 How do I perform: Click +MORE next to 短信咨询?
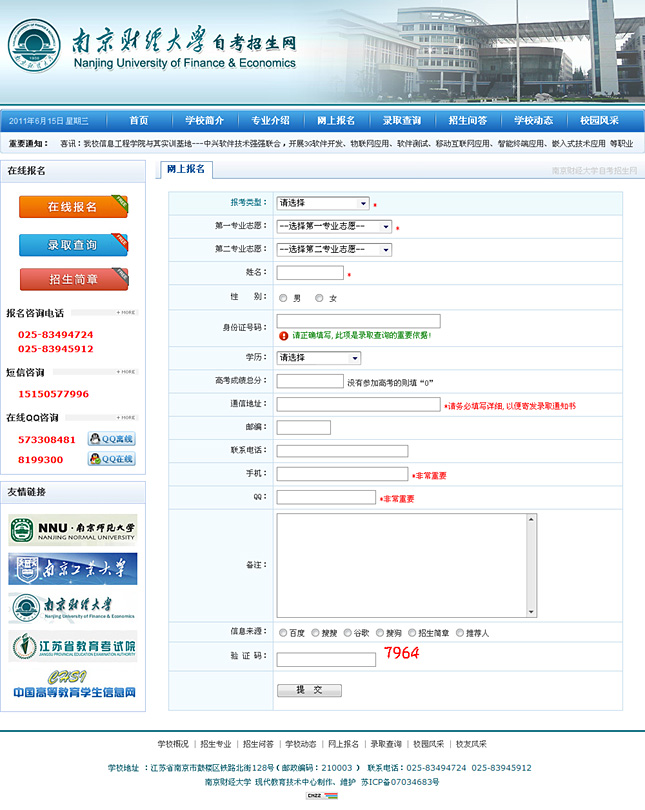point(125,372)
